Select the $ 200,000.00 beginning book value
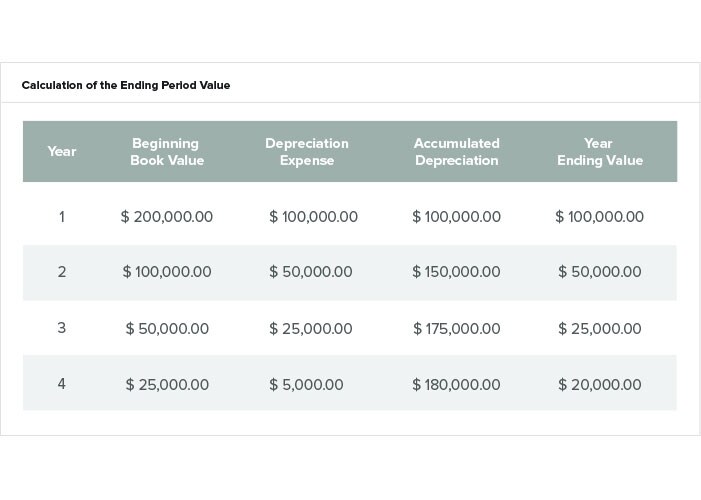 tap(167, 217)
